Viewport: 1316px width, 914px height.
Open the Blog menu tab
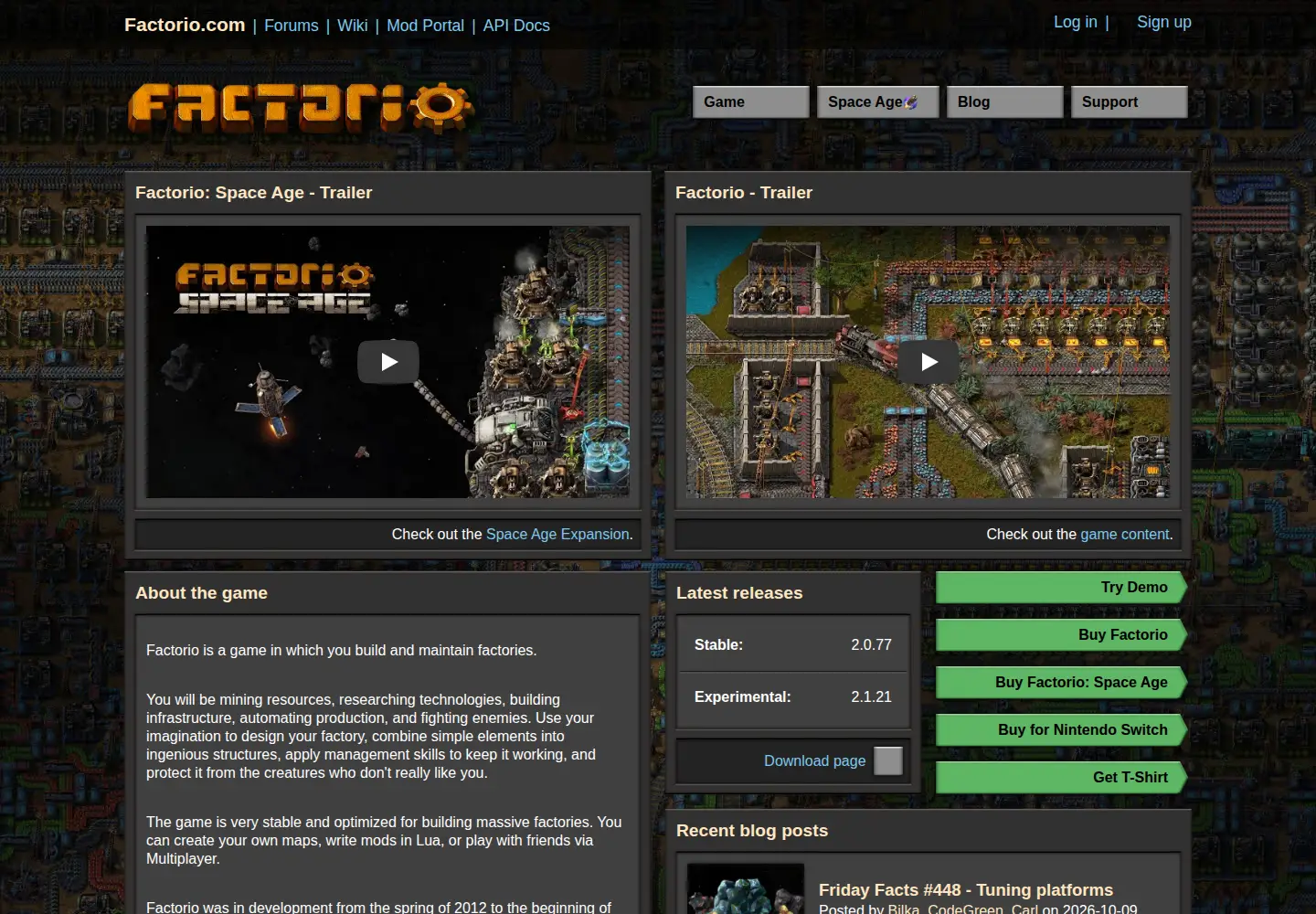point(1005,102)
